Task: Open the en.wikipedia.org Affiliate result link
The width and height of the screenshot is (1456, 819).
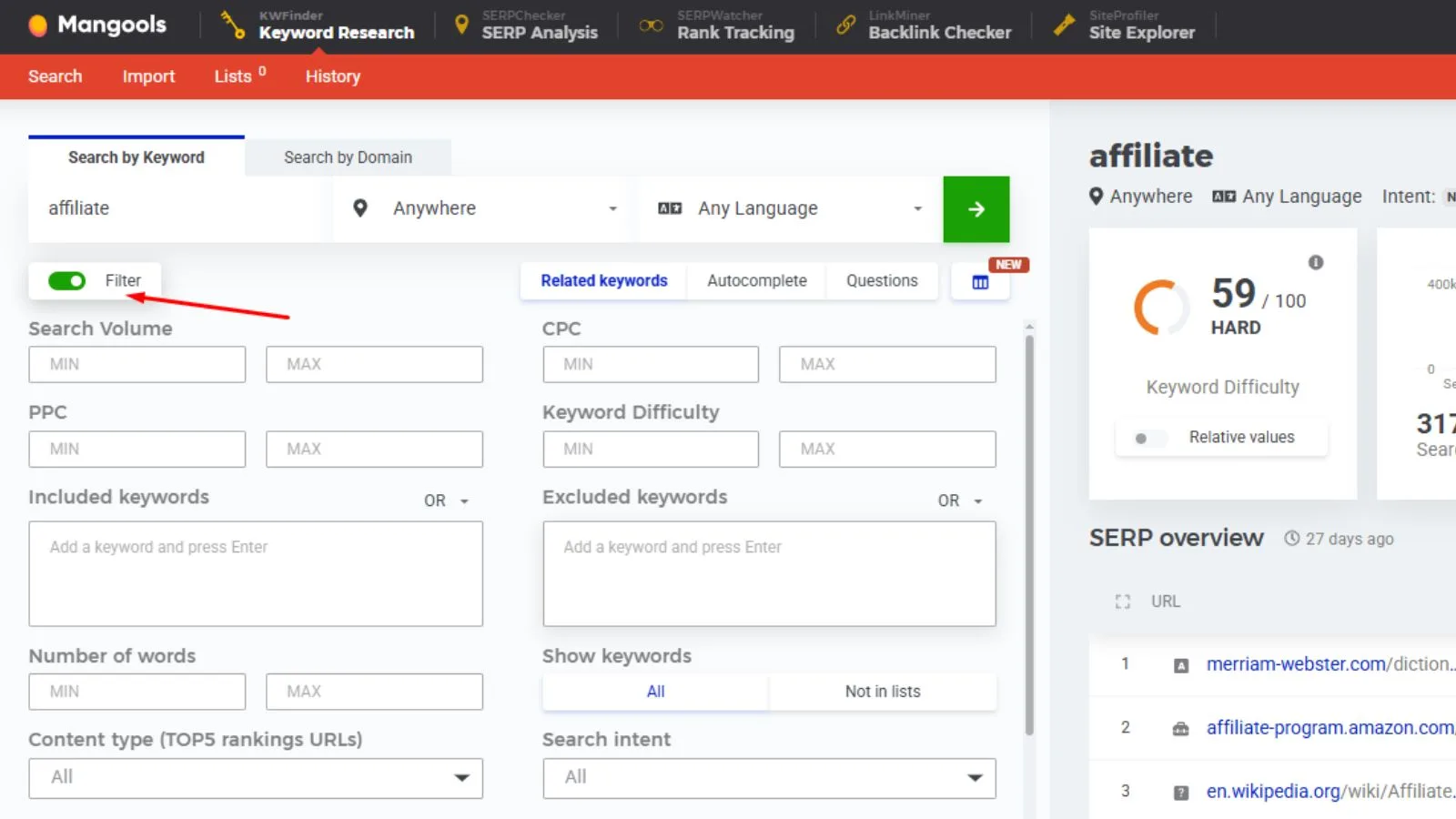Action: tap(1330, 792)
